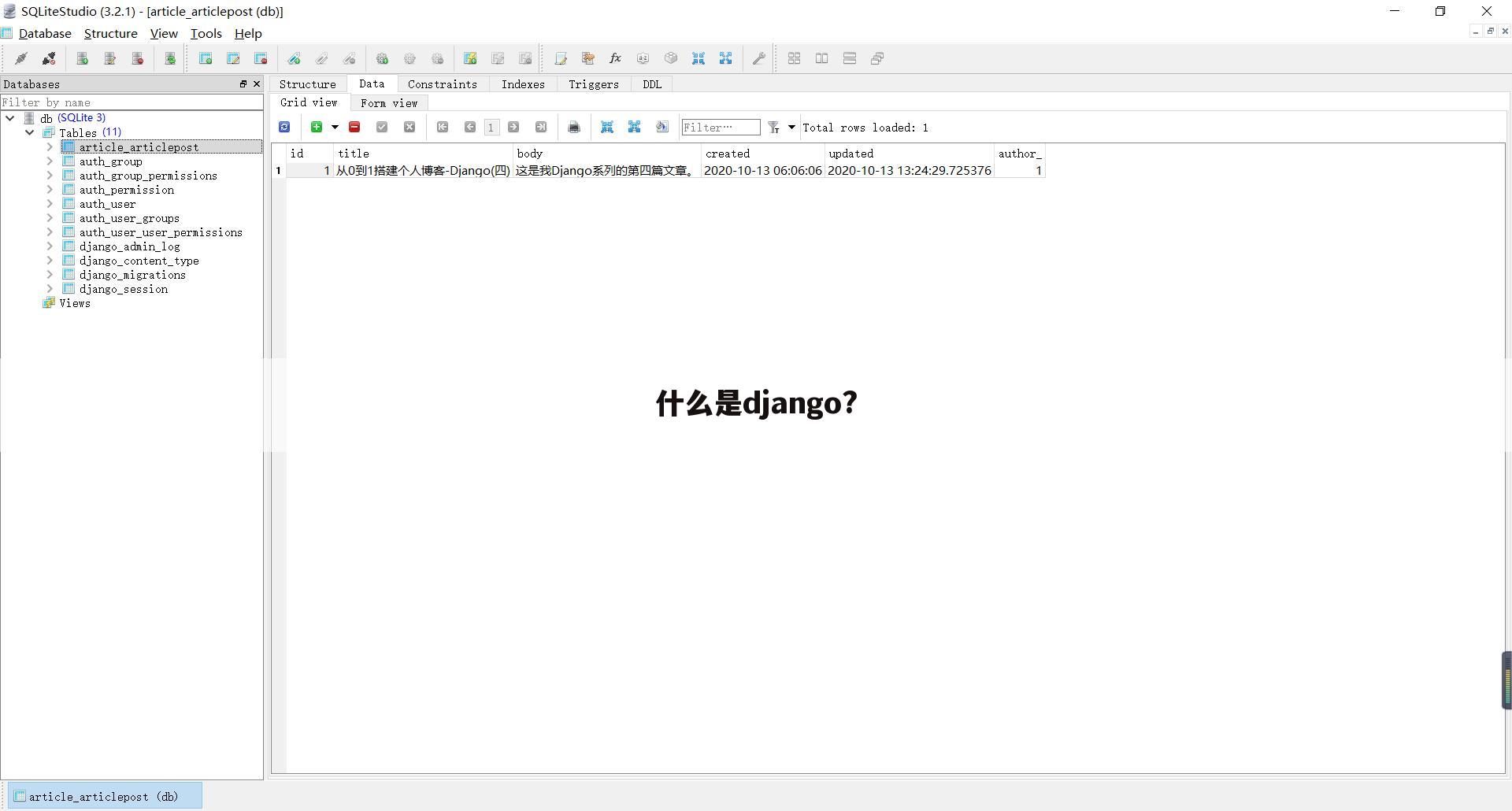Go to last page of rows
The height and width of the screenshot is (811, 1512).
541,127
